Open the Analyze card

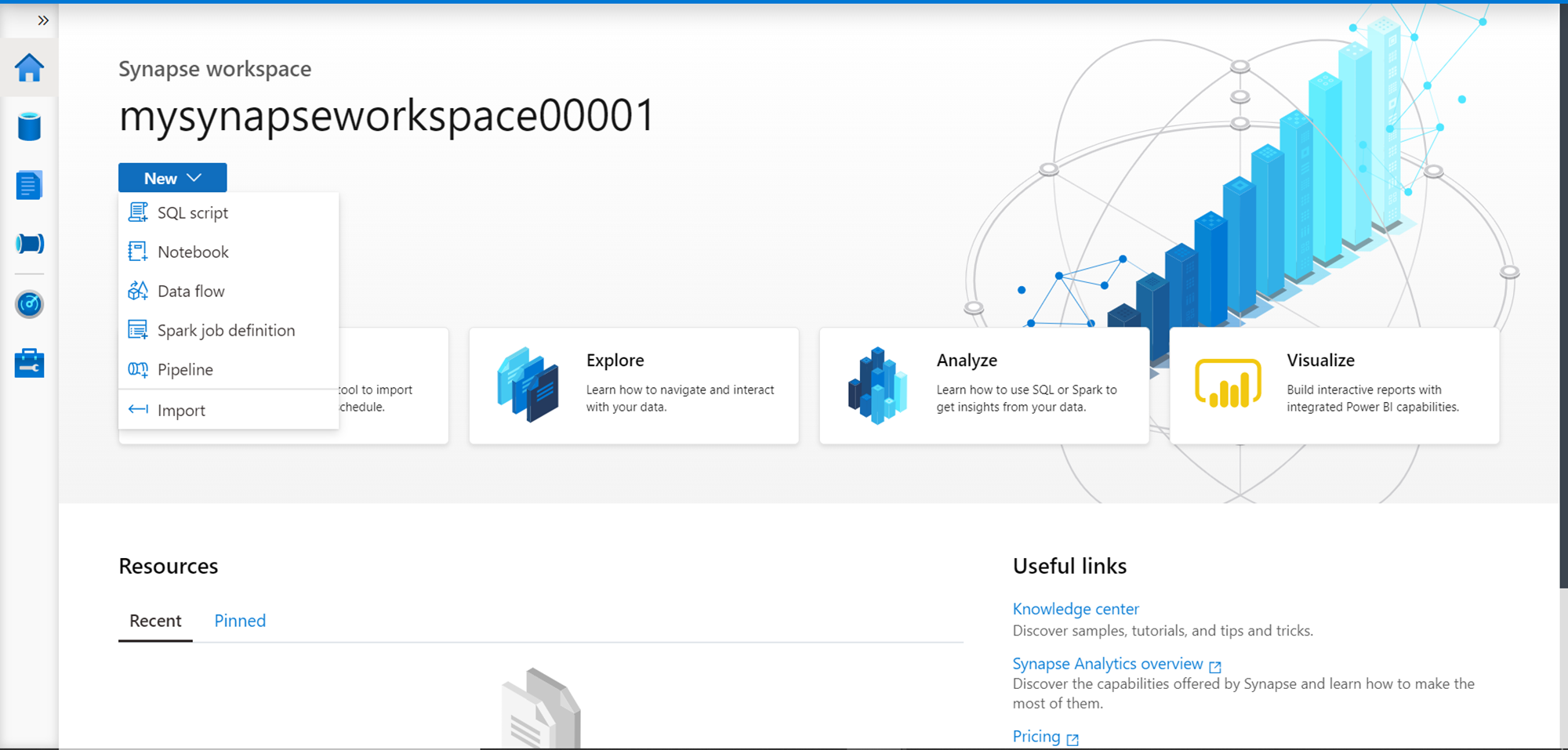coord(984,386)
